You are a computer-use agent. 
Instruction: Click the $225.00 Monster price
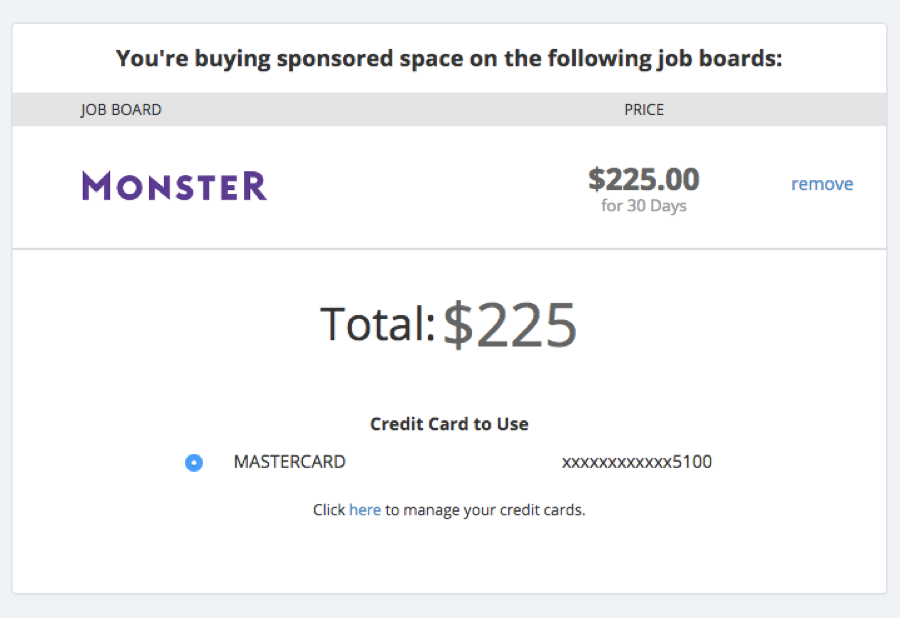[643, 179]
